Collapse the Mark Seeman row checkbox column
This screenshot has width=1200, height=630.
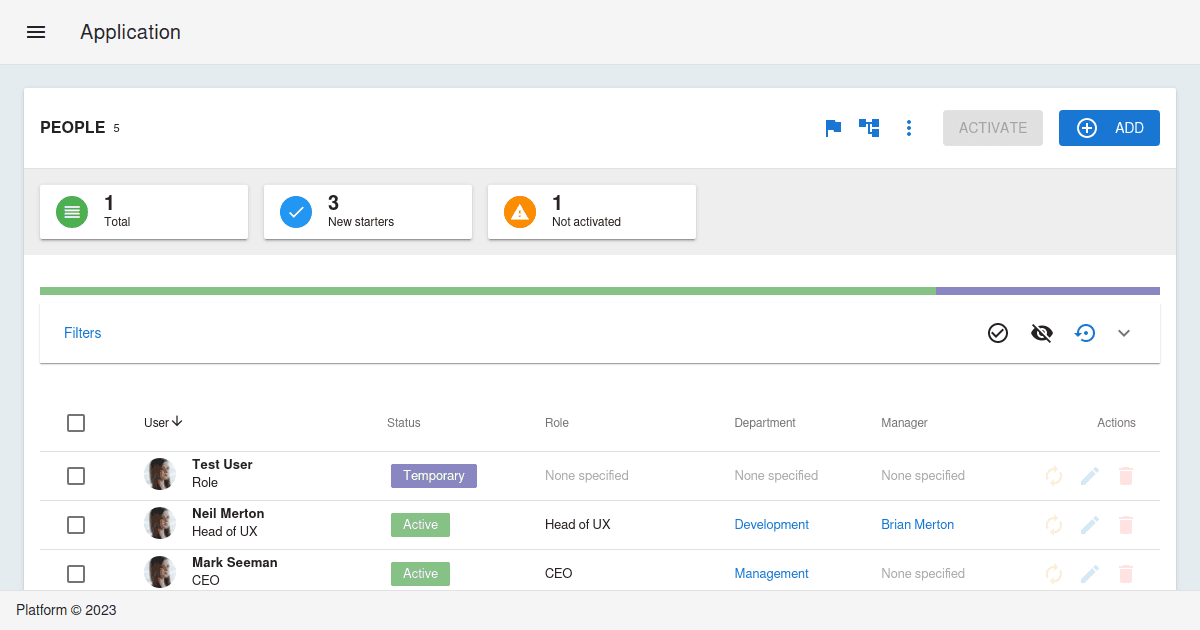tap(76, 573)
